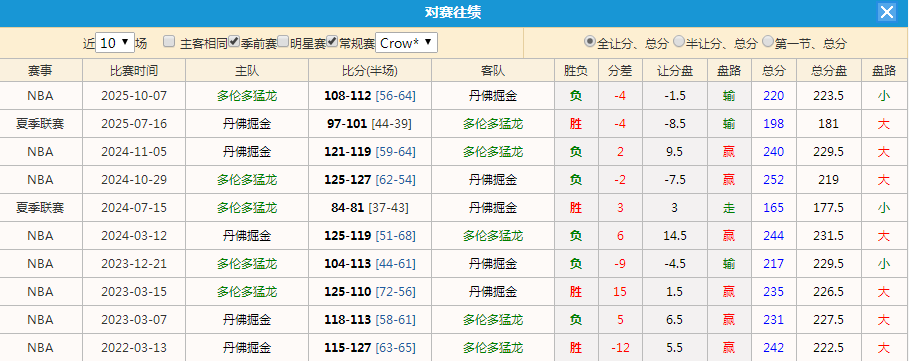This screenshot has width=909, height=361.
Task: Choose the 半让分、总分 radio option
Action: [679, 42]
